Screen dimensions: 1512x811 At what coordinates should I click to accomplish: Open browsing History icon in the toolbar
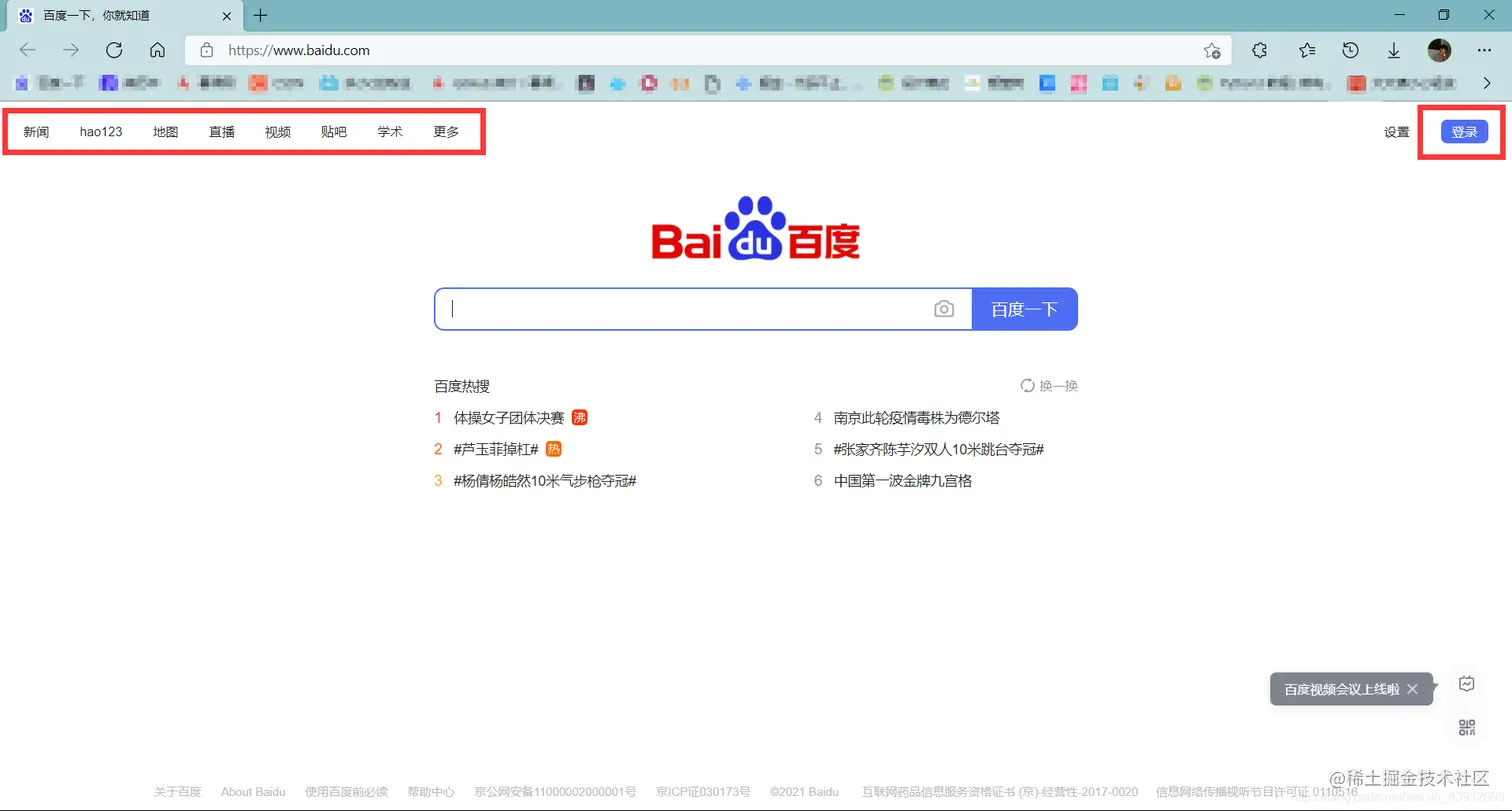1350,50
